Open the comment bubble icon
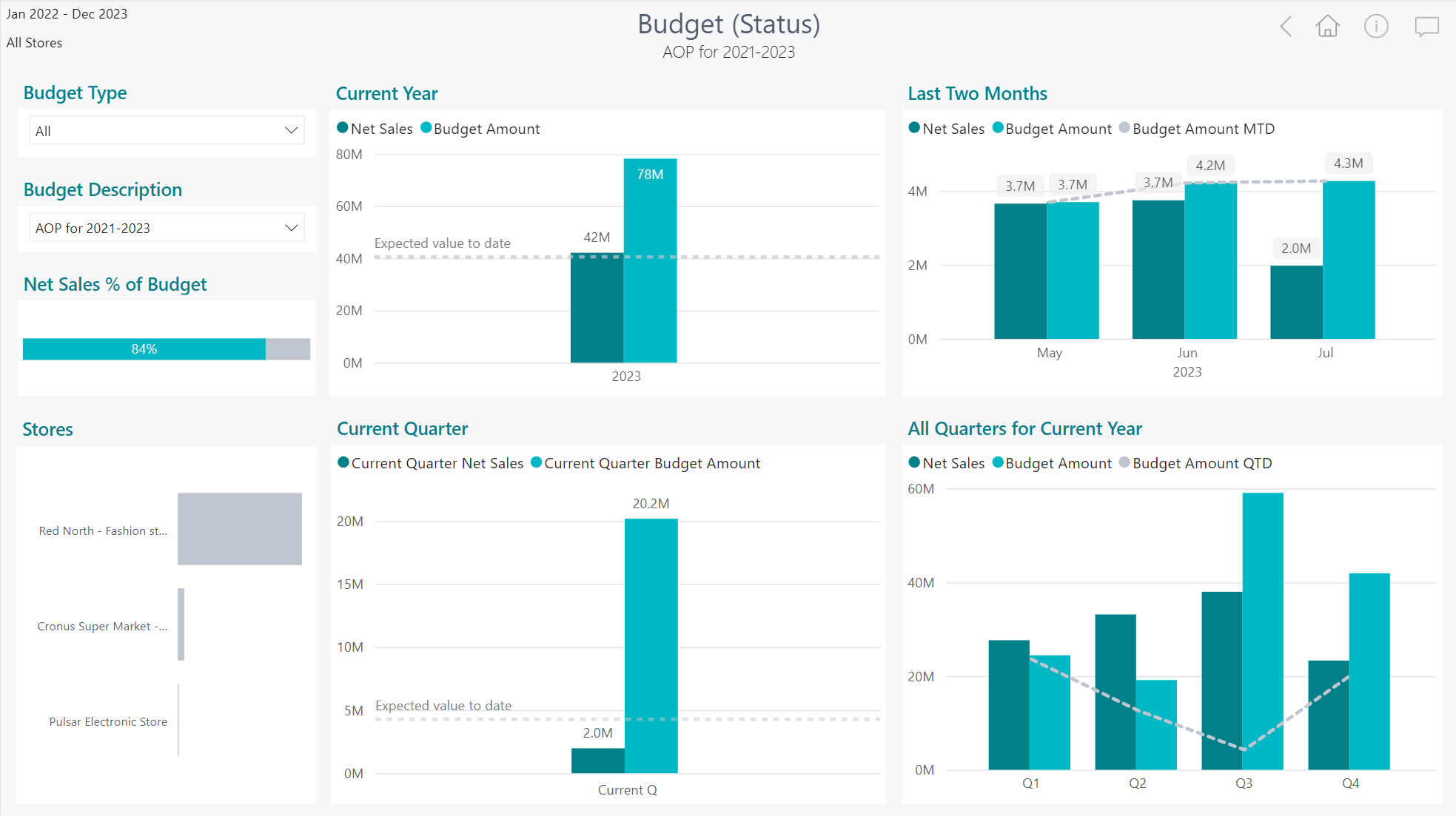Viewport: 1456px width, 816px height. point(1426,27)
